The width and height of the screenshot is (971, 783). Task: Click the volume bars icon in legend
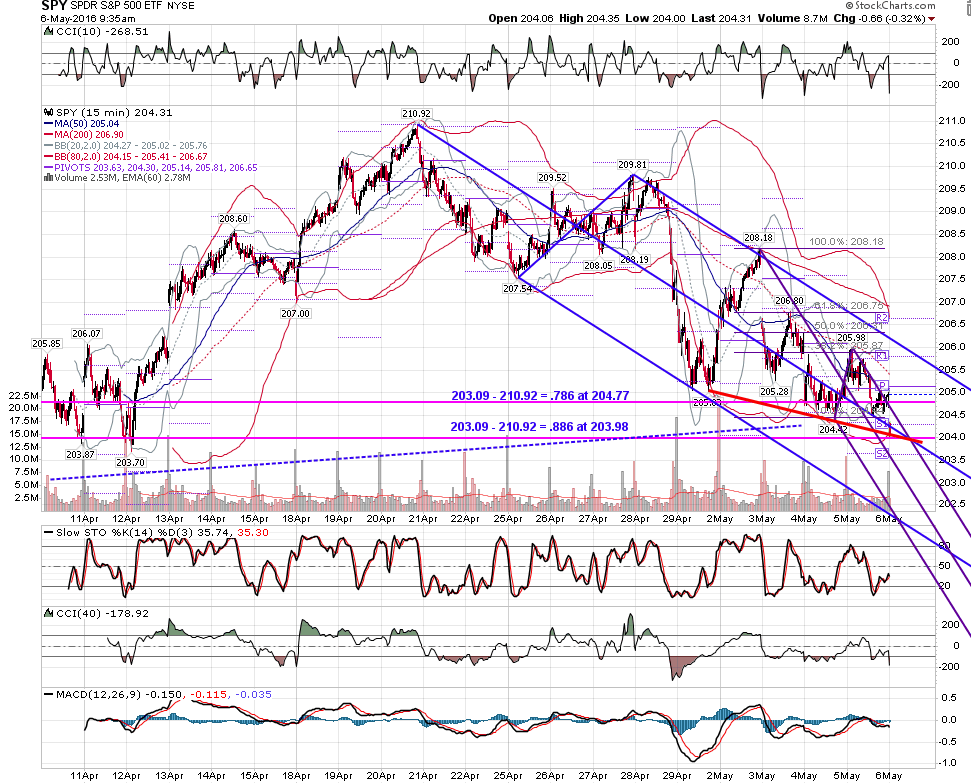tap(48, 178)
